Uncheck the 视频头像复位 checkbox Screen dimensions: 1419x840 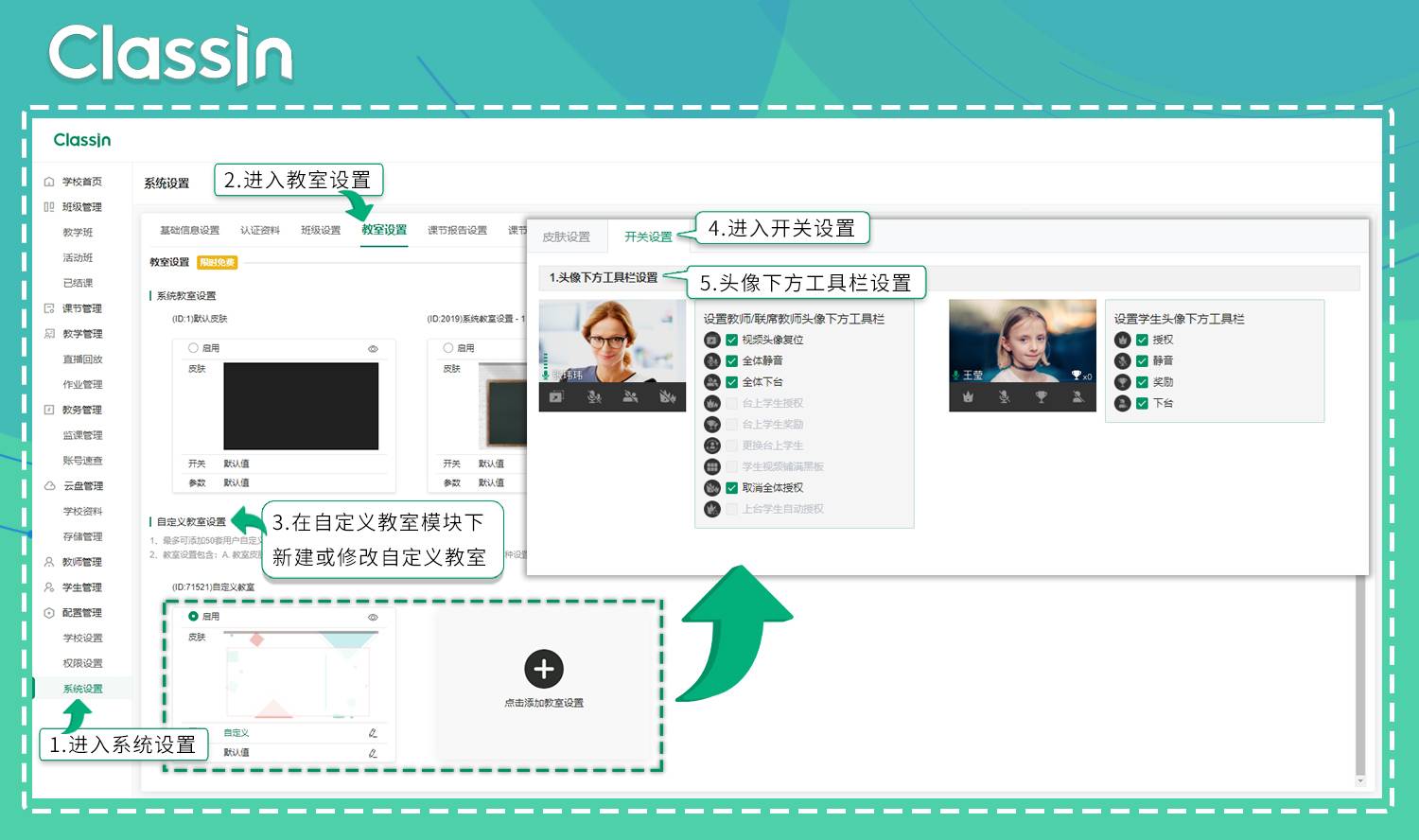[x=731, y=340]
